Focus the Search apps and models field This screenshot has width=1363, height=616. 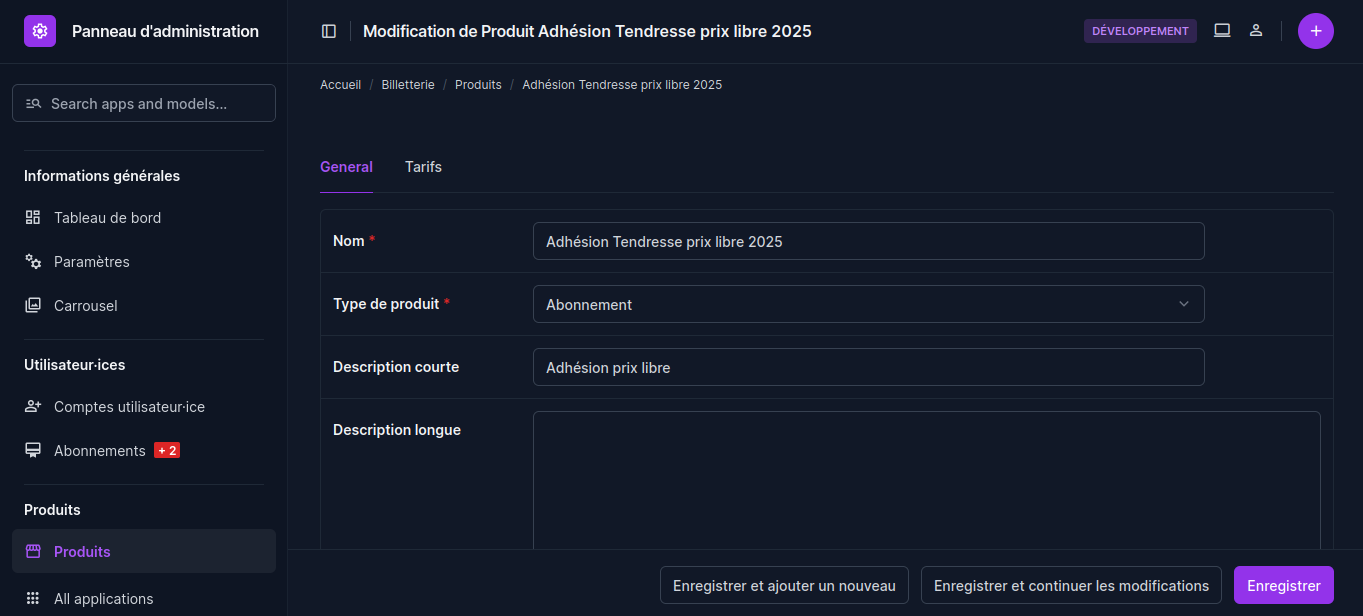pyautogui.click(x=144, y=103)
